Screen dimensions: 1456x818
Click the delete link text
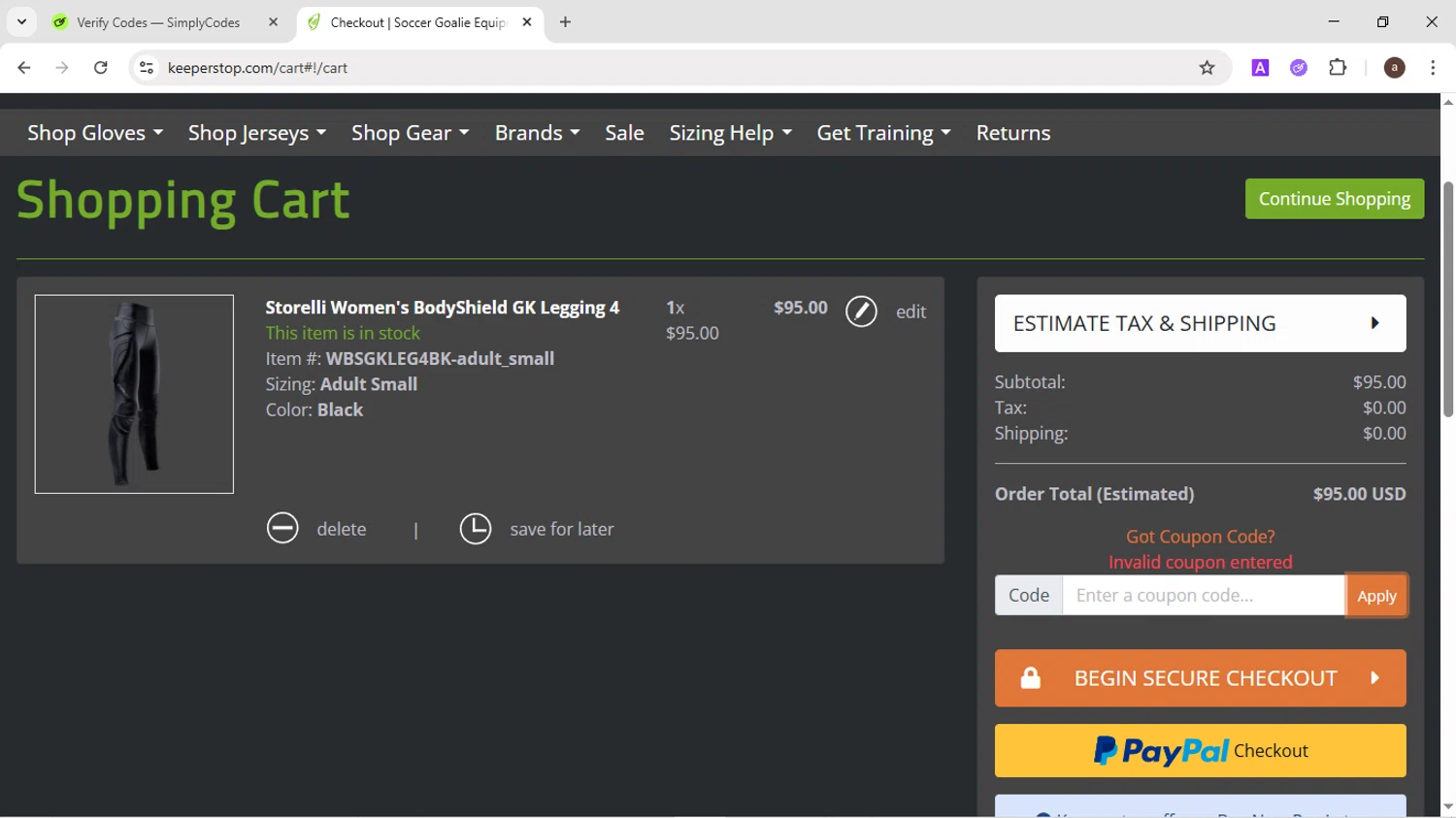click(x=342, y=529)
